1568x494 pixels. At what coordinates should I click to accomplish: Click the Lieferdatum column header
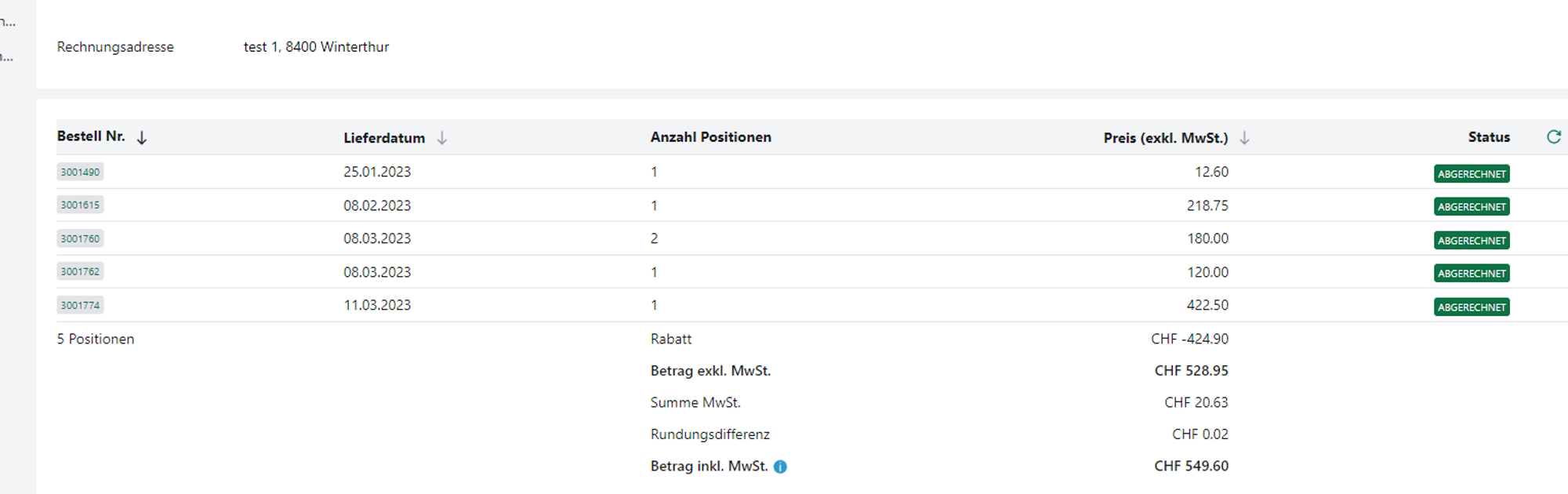384,138
